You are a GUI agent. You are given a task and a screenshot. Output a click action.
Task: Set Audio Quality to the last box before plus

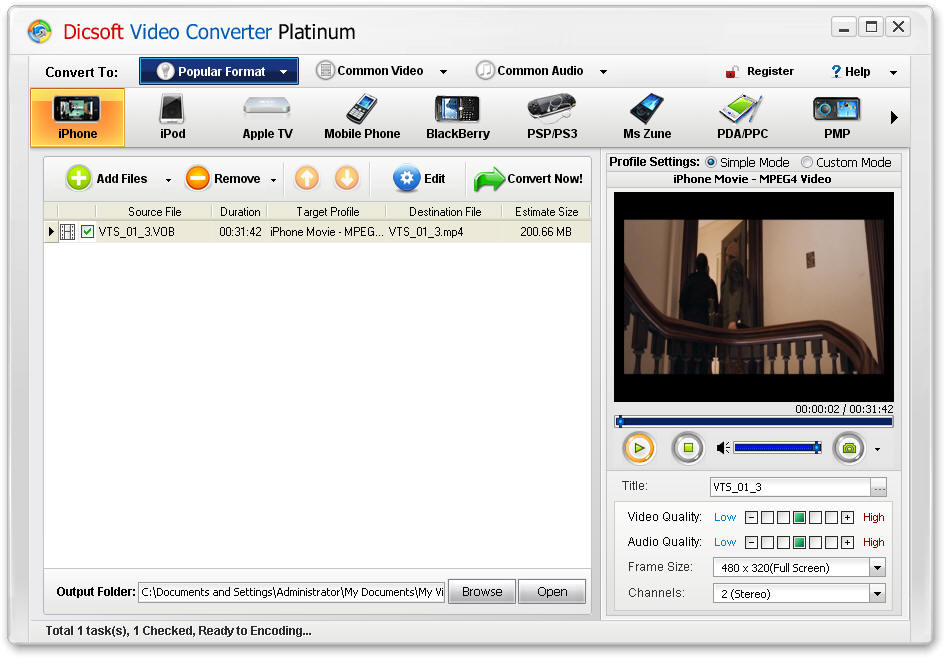(831, 542)
